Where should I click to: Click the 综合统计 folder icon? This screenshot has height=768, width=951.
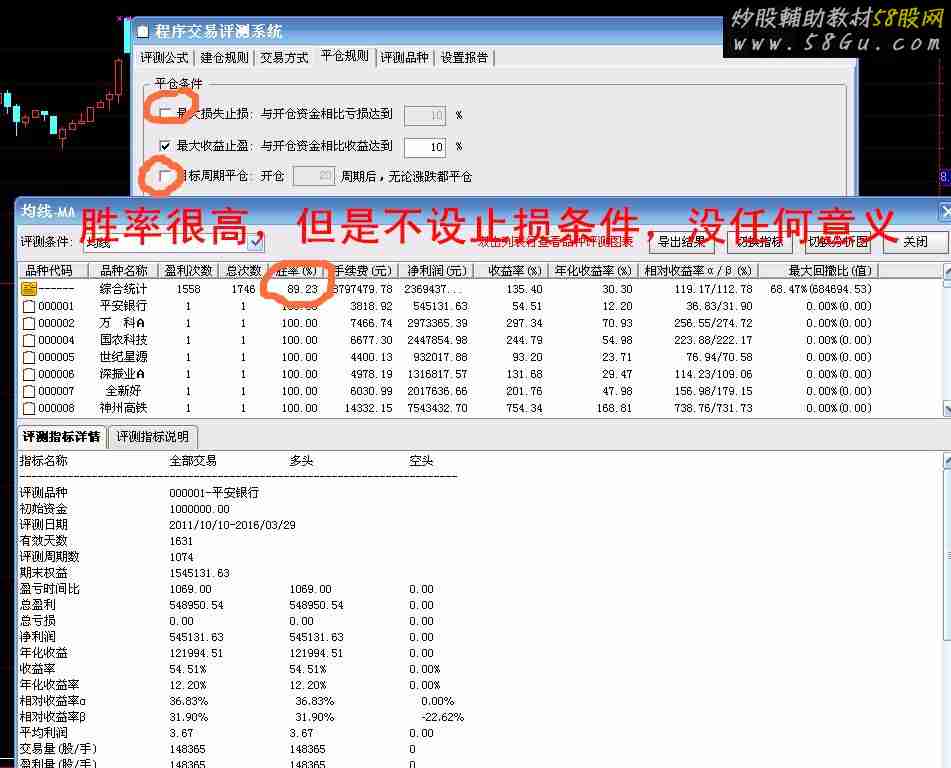[x=29, y=289]
